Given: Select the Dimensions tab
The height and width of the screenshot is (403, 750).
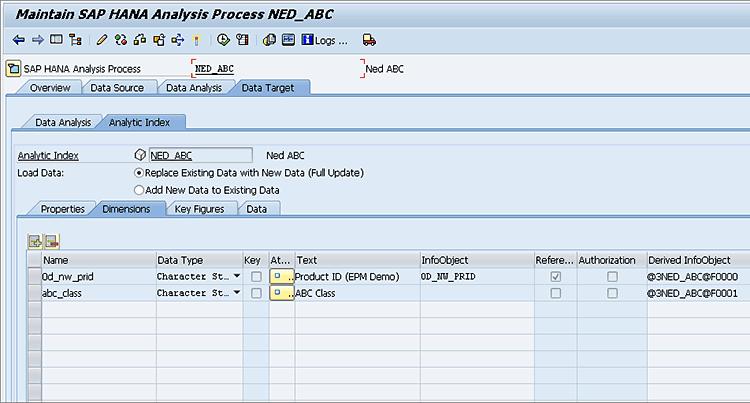Looking at the screenshot, I should (x=126, y=209).
